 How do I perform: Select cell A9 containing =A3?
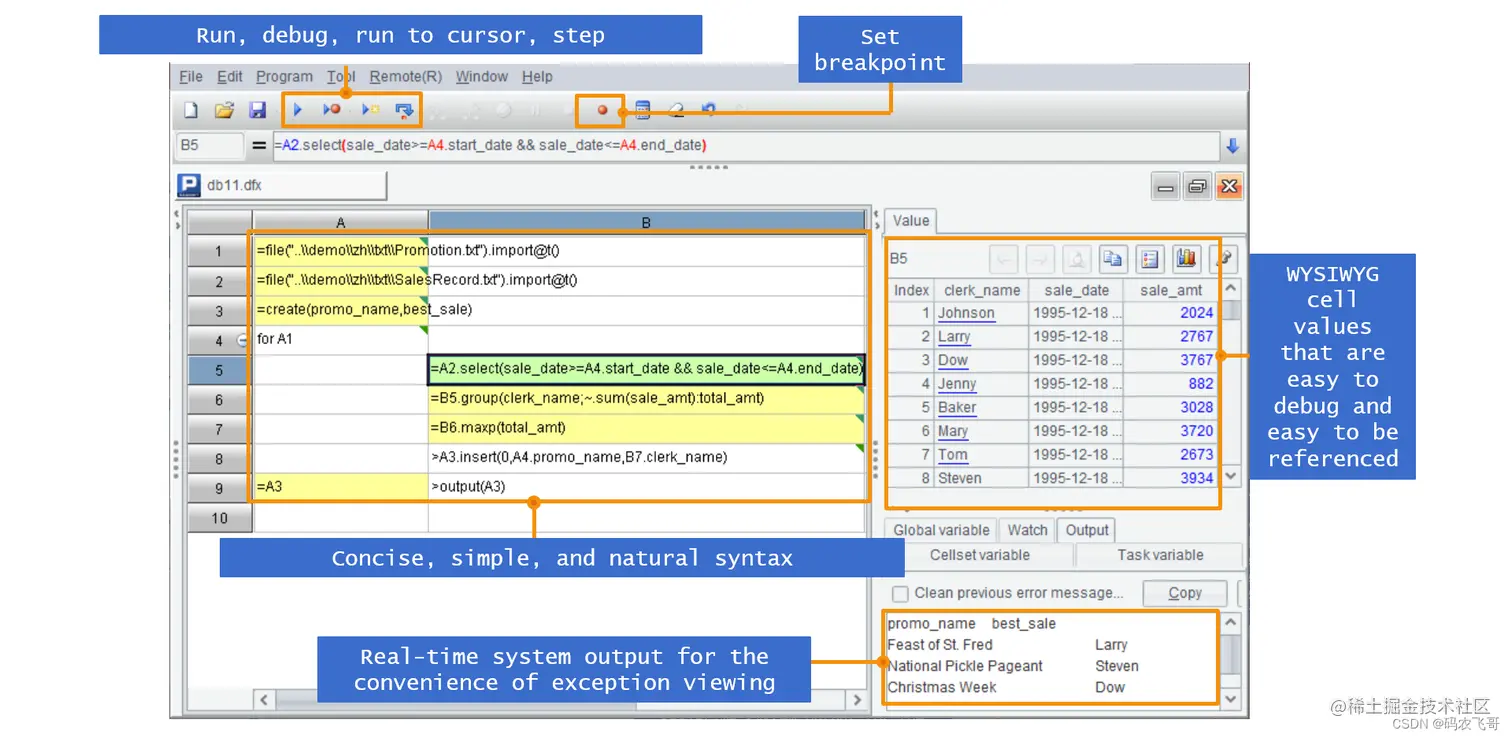[340, 487]
